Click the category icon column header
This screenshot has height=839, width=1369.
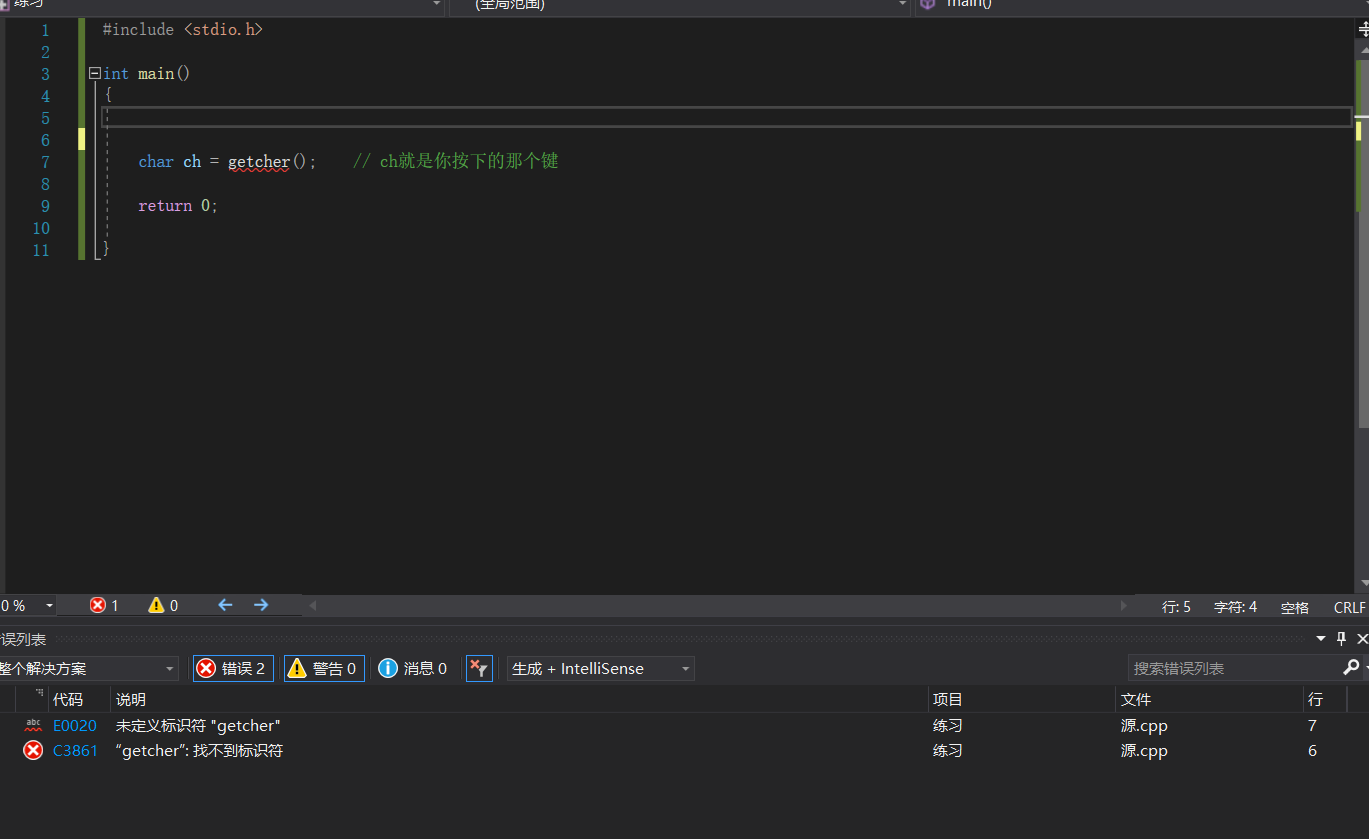coord(33,699)
